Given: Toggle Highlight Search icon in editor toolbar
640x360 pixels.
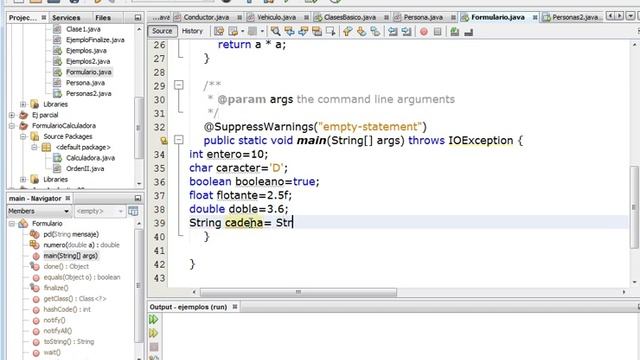Looking at the screenshot, I should click(x=317, y=31).
